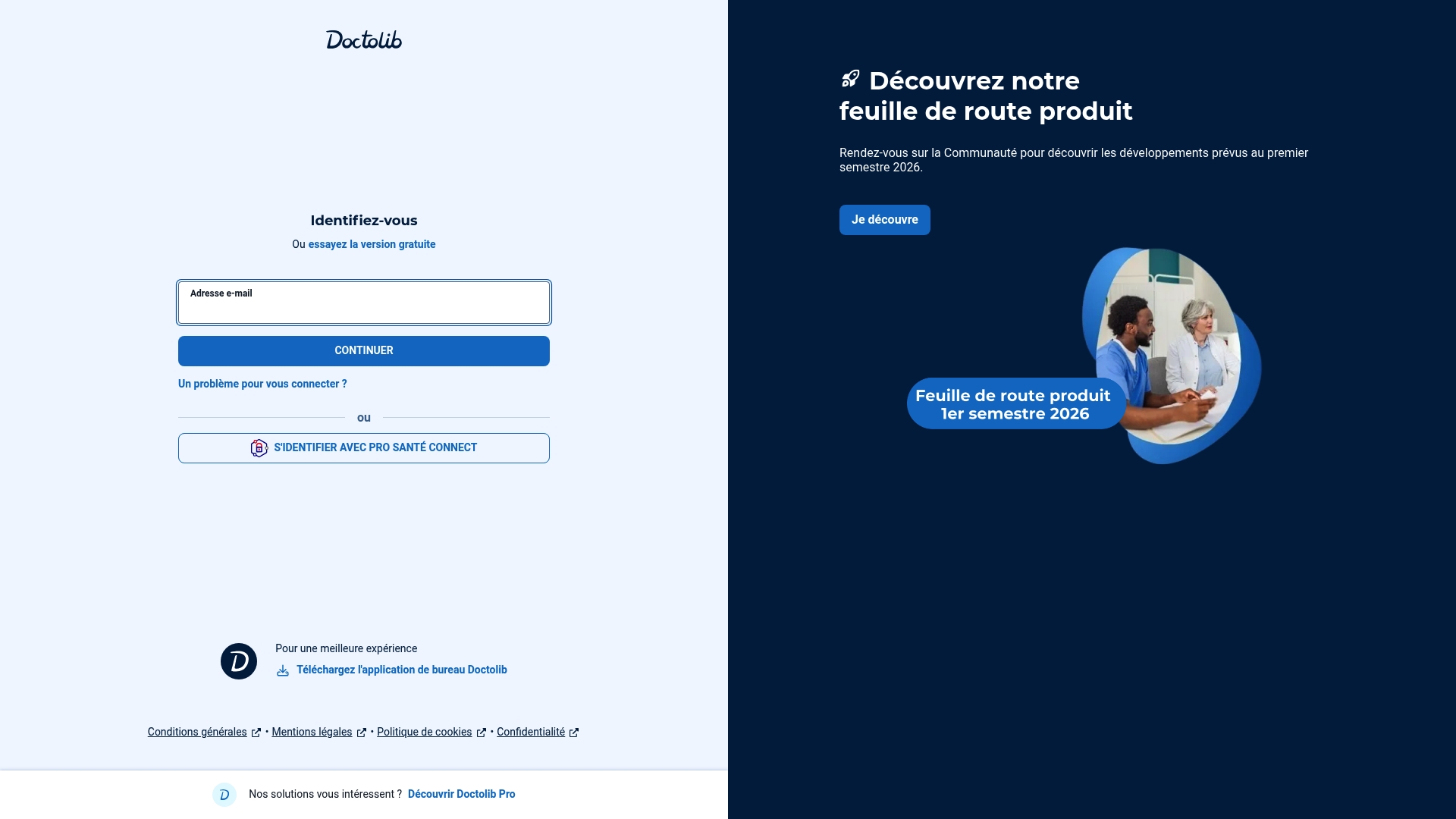Click the small blue D icon in bottom bar
Image resolution: width=1456 pixels, height=819 pixels.
click(224, 795)
